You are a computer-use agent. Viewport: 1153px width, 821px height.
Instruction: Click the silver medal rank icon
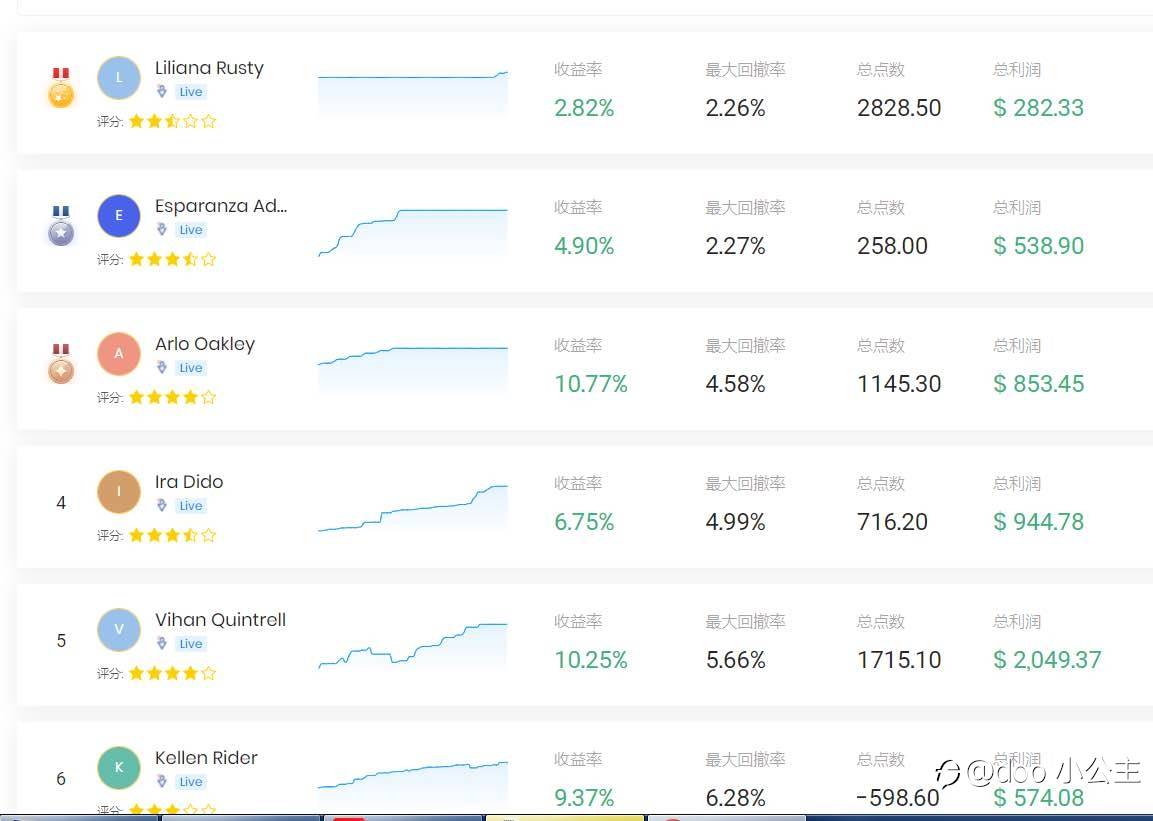pyautogui.click(x=61, y=226)
